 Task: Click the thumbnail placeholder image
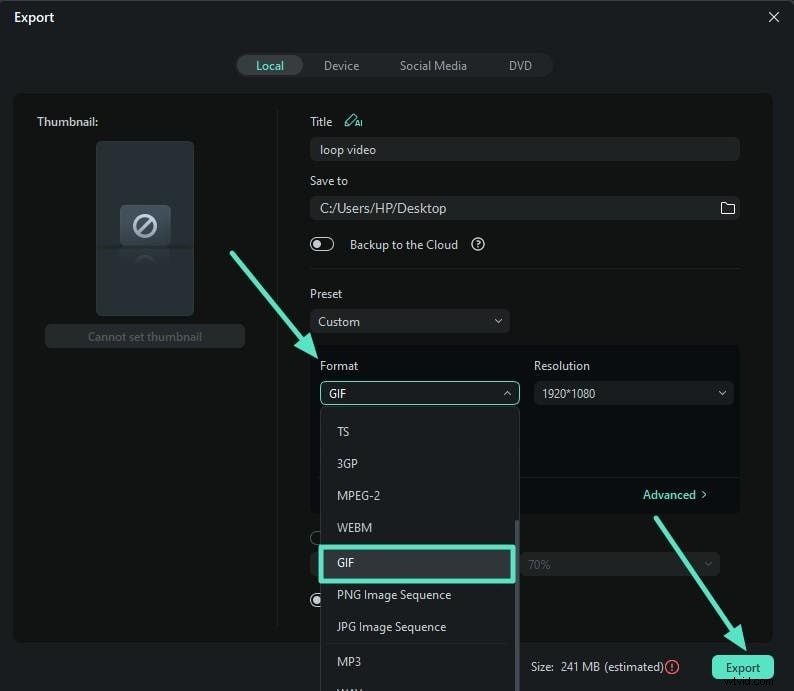click(145, 228)
